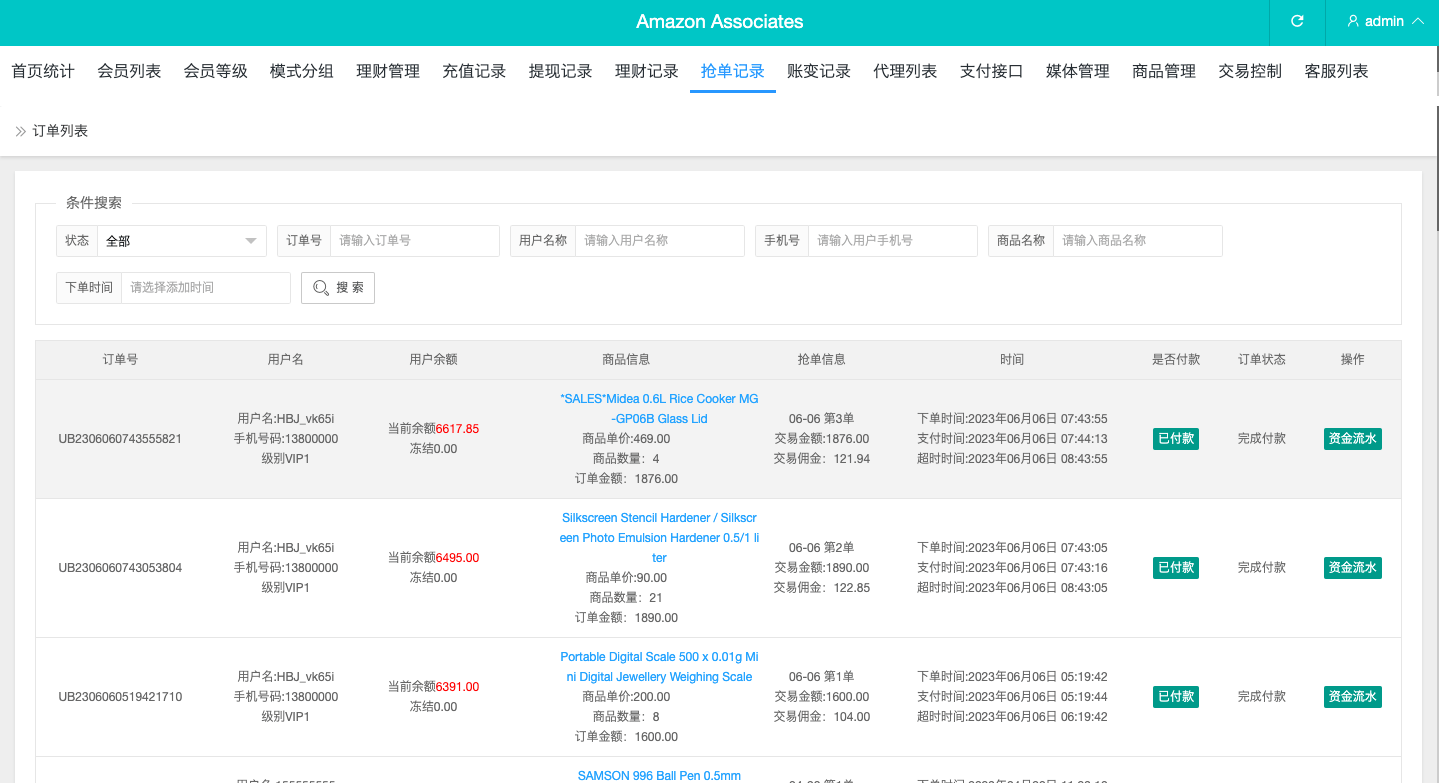1439x783 pixels.
Task: Collapse the admin menu chevron
Action: [x=1418, y=21]
